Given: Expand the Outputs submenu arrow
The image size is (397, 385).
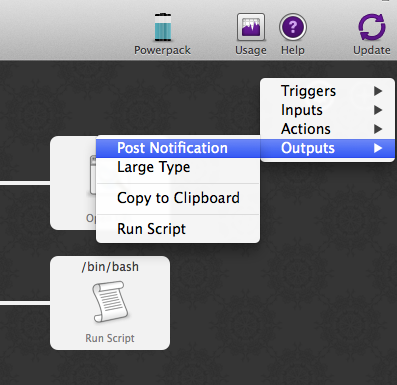Looking at the screenshot, I should [x=378, y=148].
